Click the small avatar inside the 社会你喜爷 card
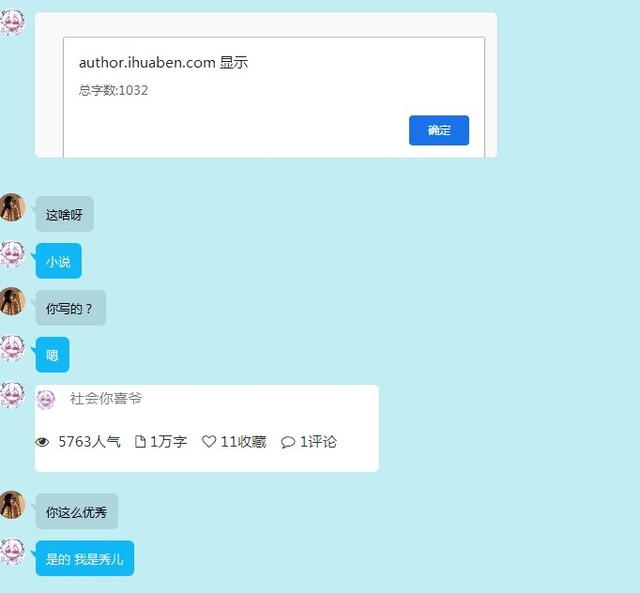 pyautogui.click(x=46, y=399)
